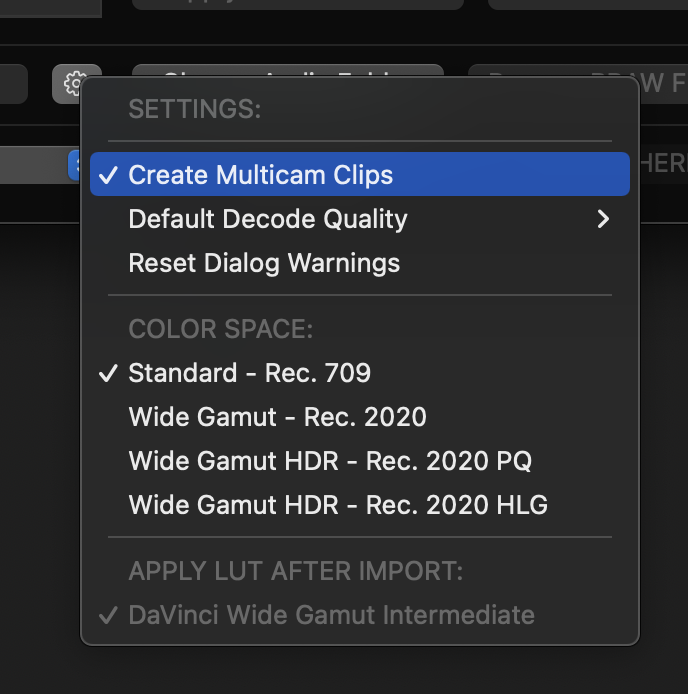The width and height of the screenshot is (688, 694).
Task: Expand the chevron arrow beside Default Decode Quality
Action: click(602, 219)
